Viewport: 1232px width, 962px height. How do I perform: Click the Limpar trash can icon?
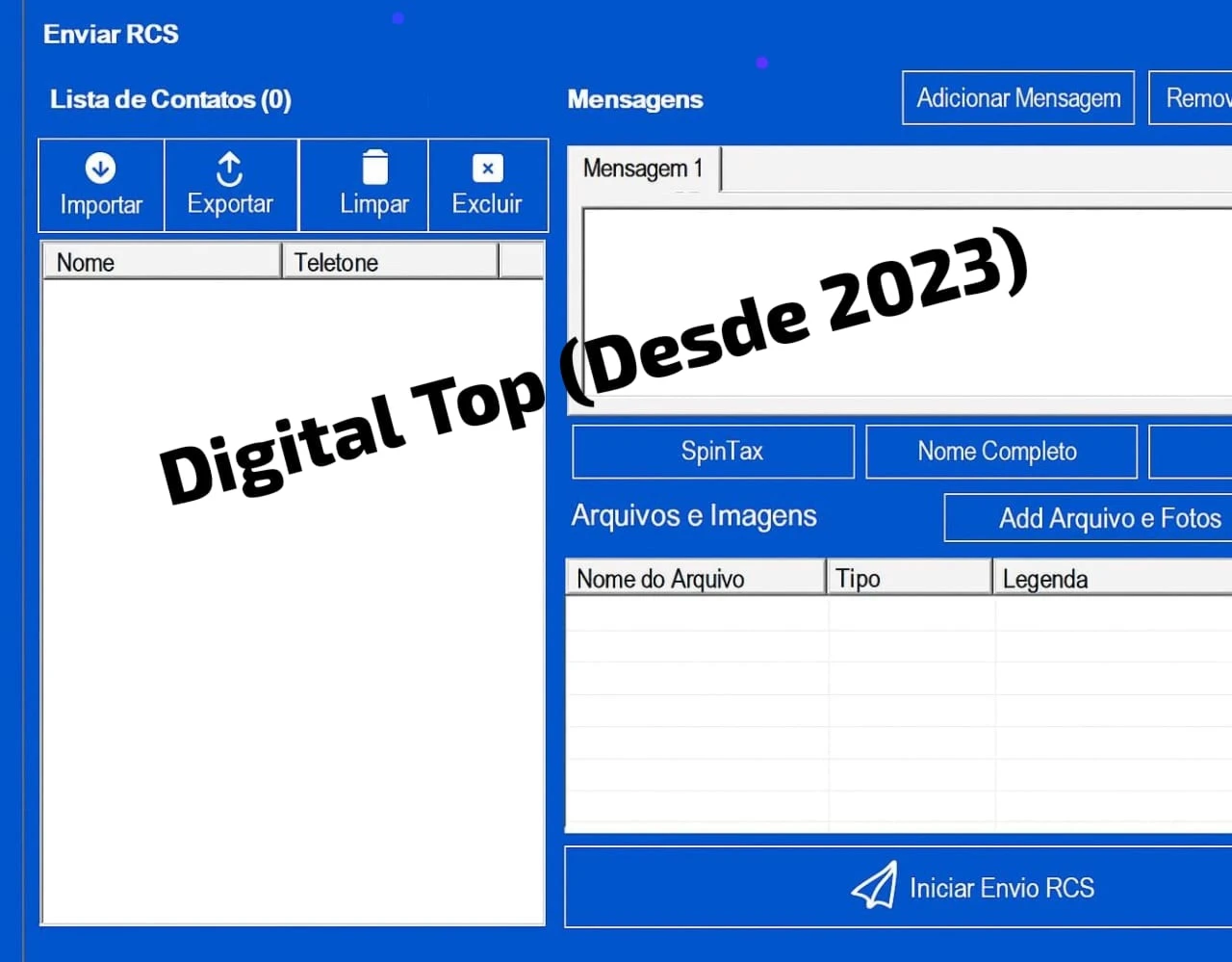pyautogui.click(x=374, y=168)
